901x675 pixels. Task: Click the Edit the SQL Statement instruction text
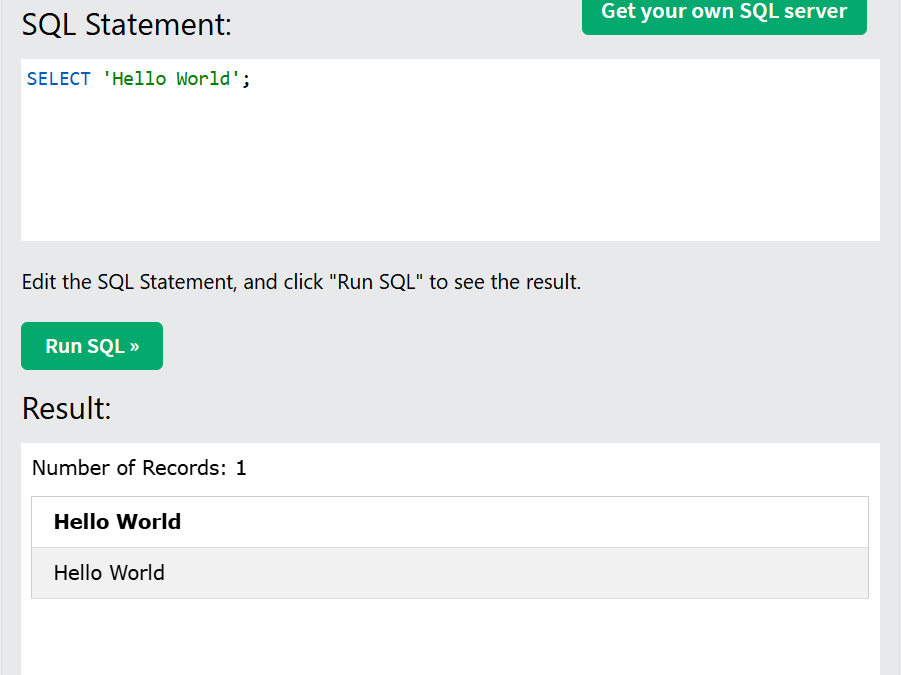pos(301,281)
